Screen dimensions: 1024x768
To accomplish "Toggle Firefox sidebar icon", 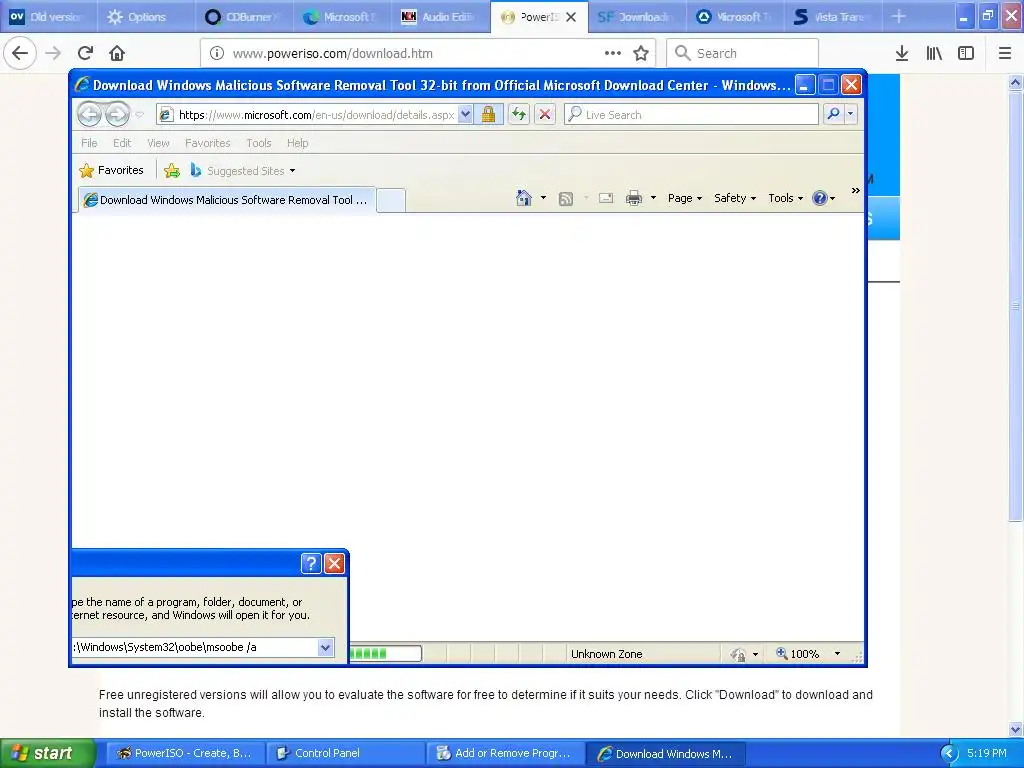I will [966, 53].
